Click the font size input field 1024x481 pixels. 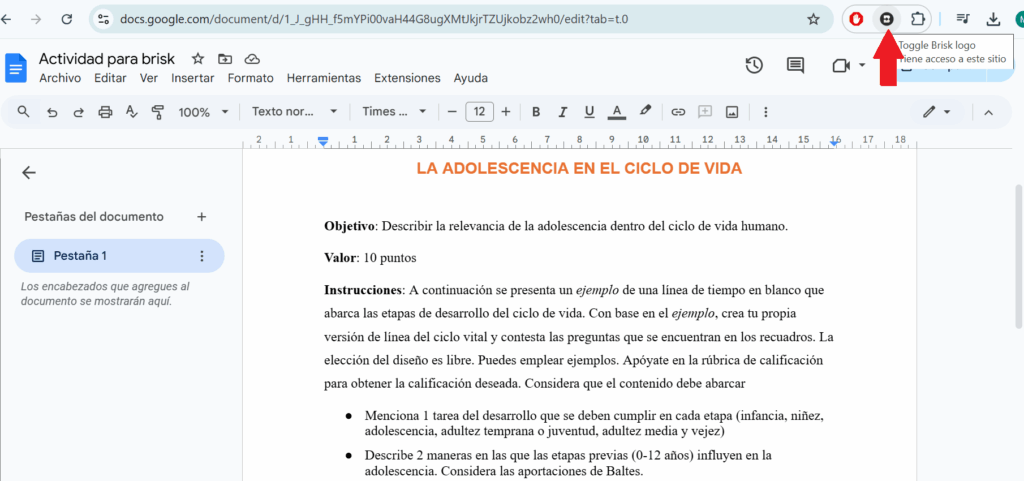479,112
